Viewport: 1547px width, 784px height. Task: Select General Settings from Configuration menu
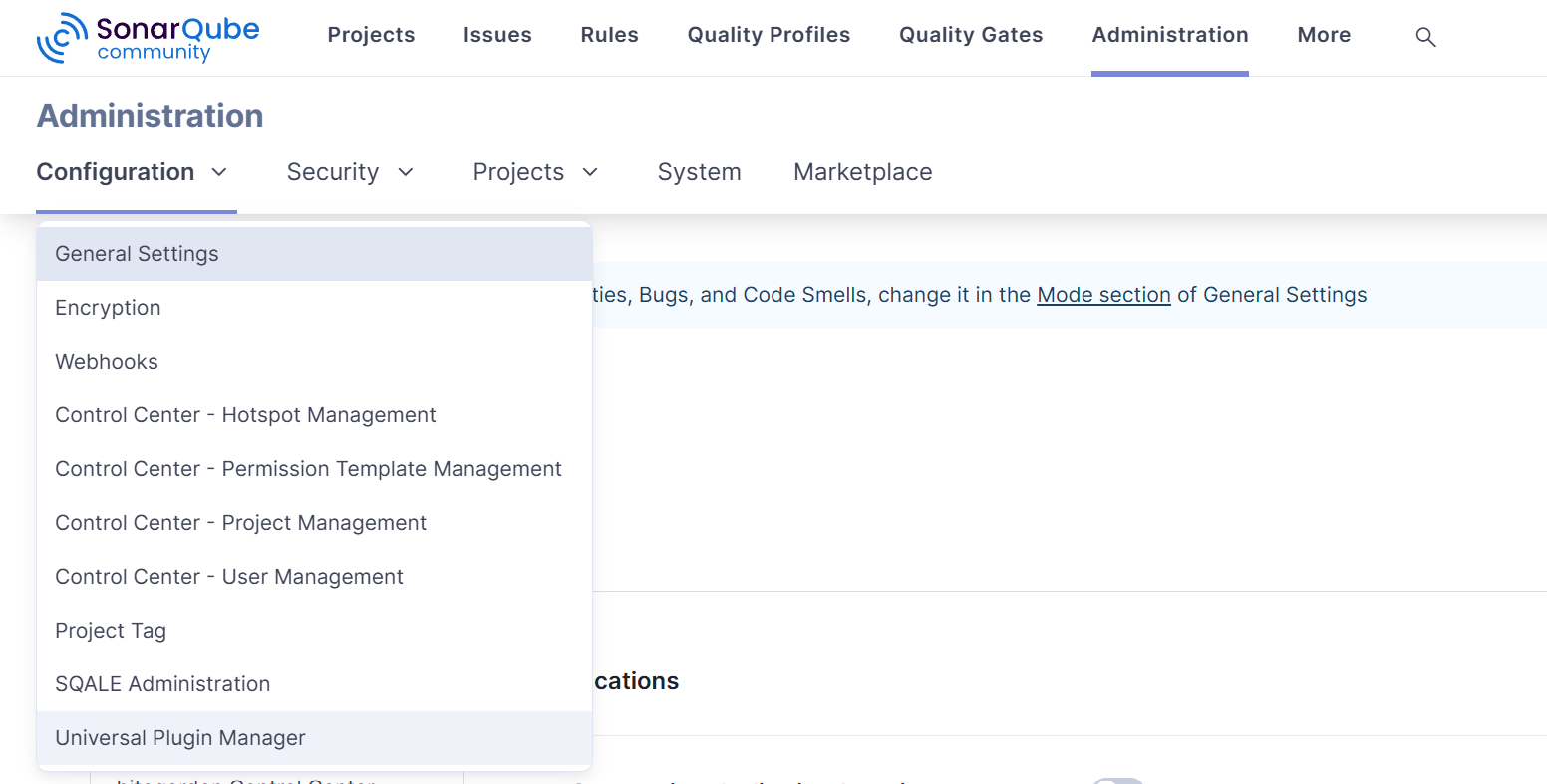pyautogui.click(x=137, y=254)
